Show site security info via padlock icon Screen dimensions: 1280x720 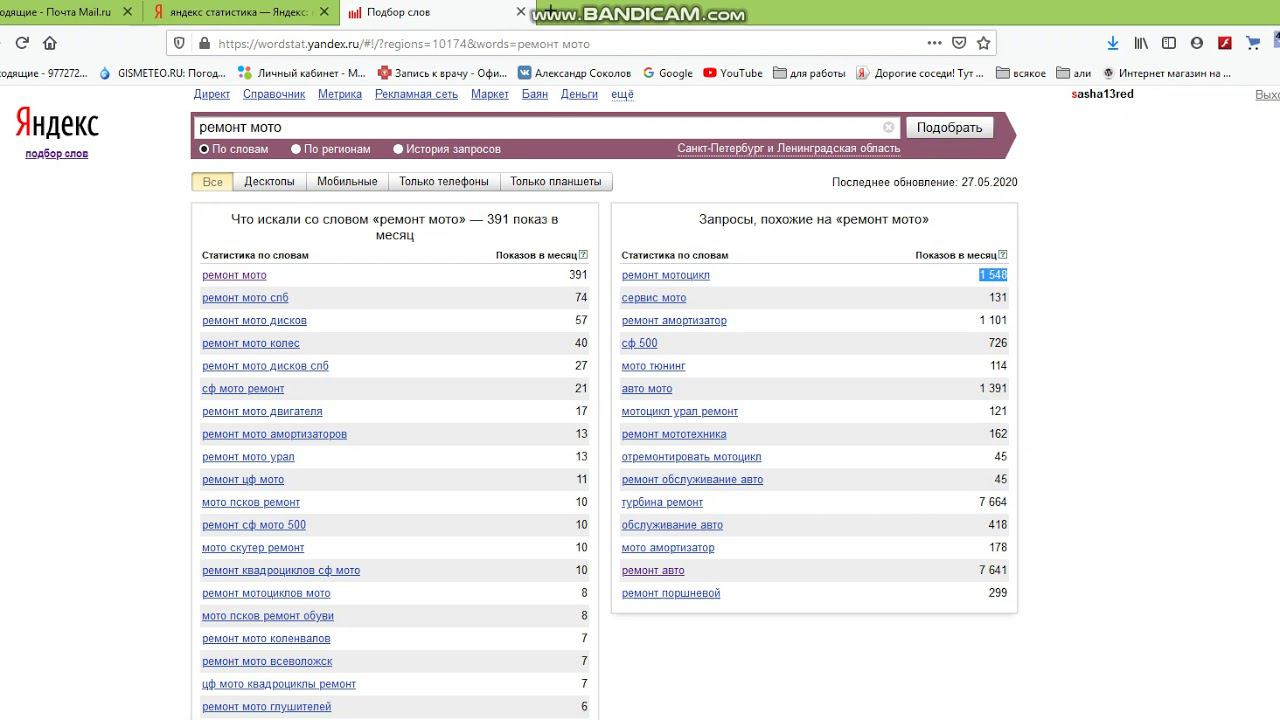204,43
